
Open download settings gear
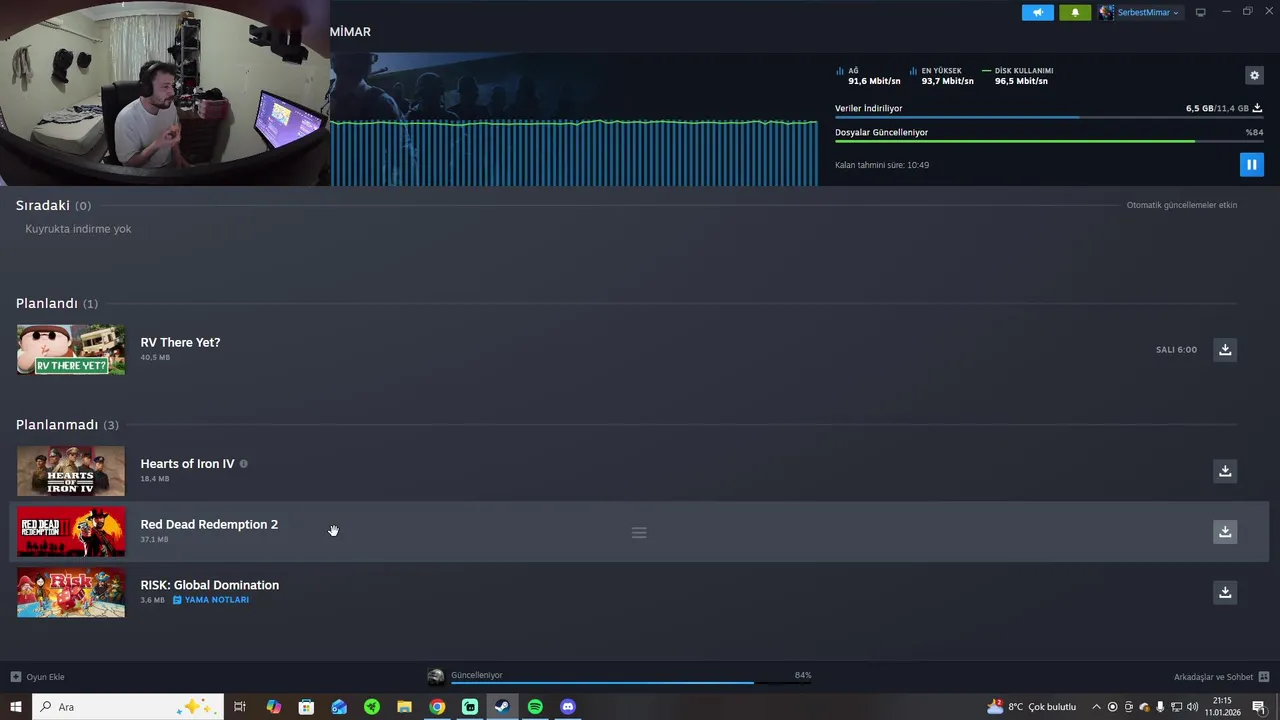pos(1254,75)
